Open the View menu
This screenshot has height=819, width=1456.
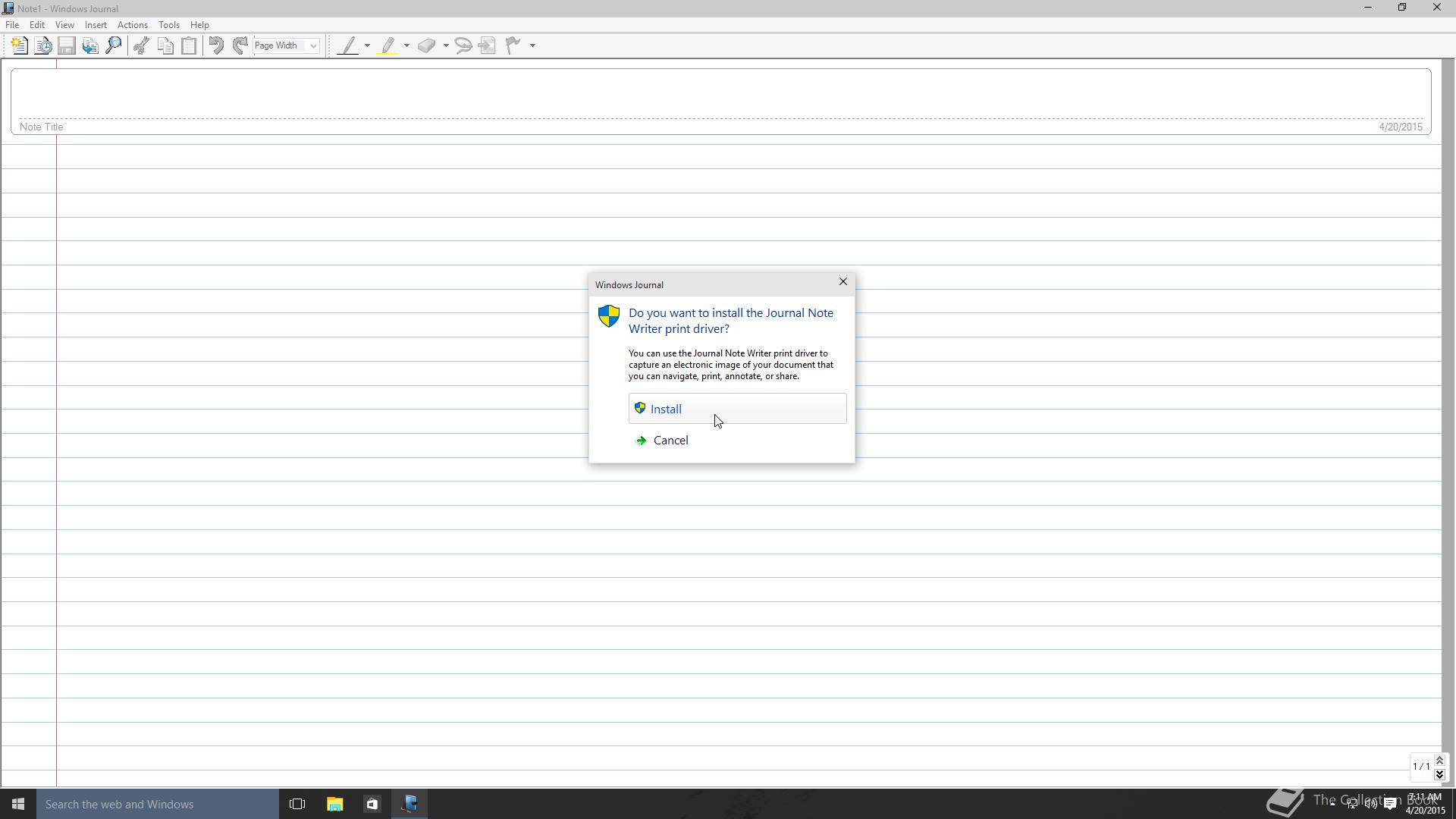[64, 25]
